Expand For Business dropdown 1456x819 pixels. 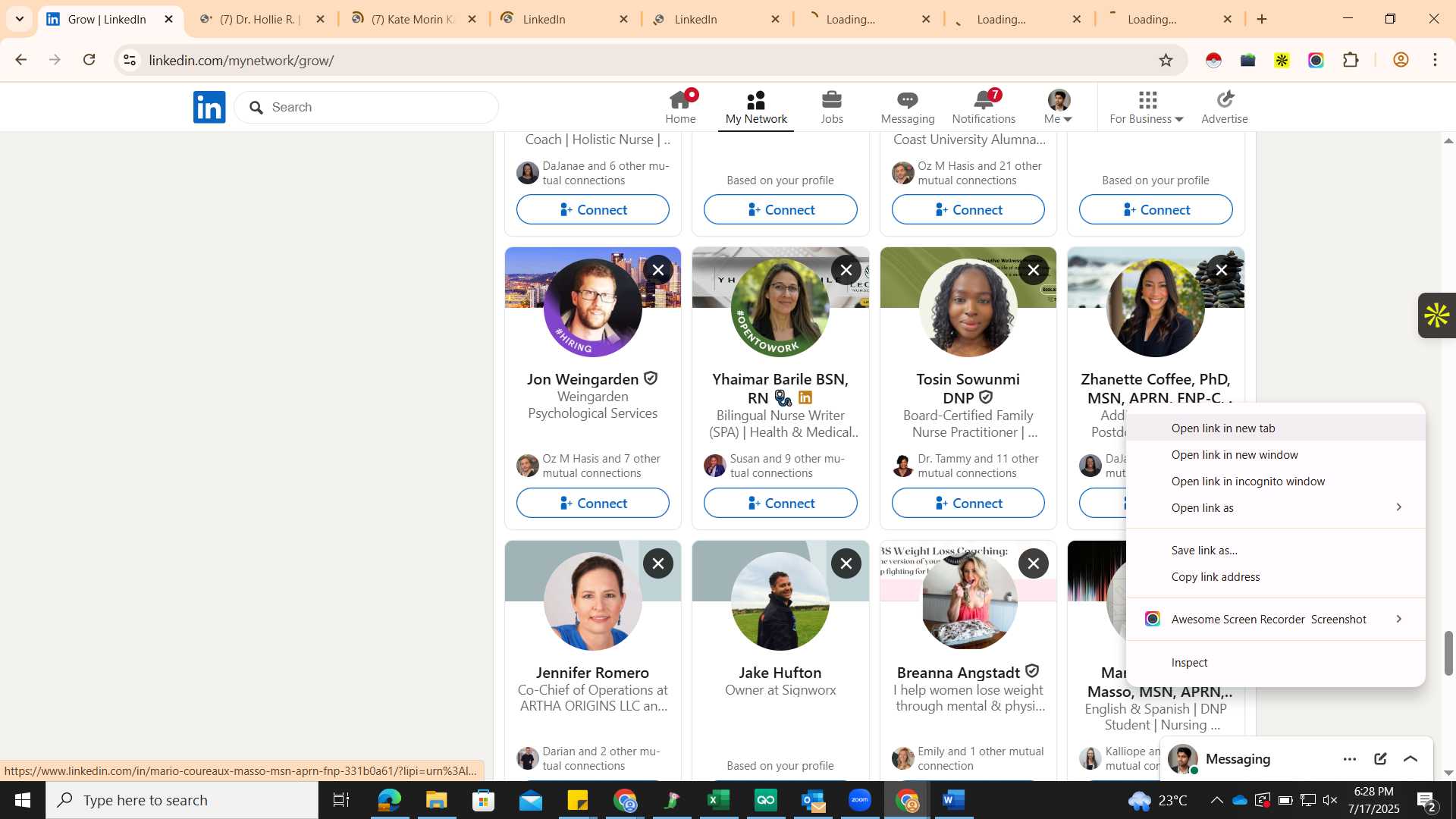[1147, 107]
